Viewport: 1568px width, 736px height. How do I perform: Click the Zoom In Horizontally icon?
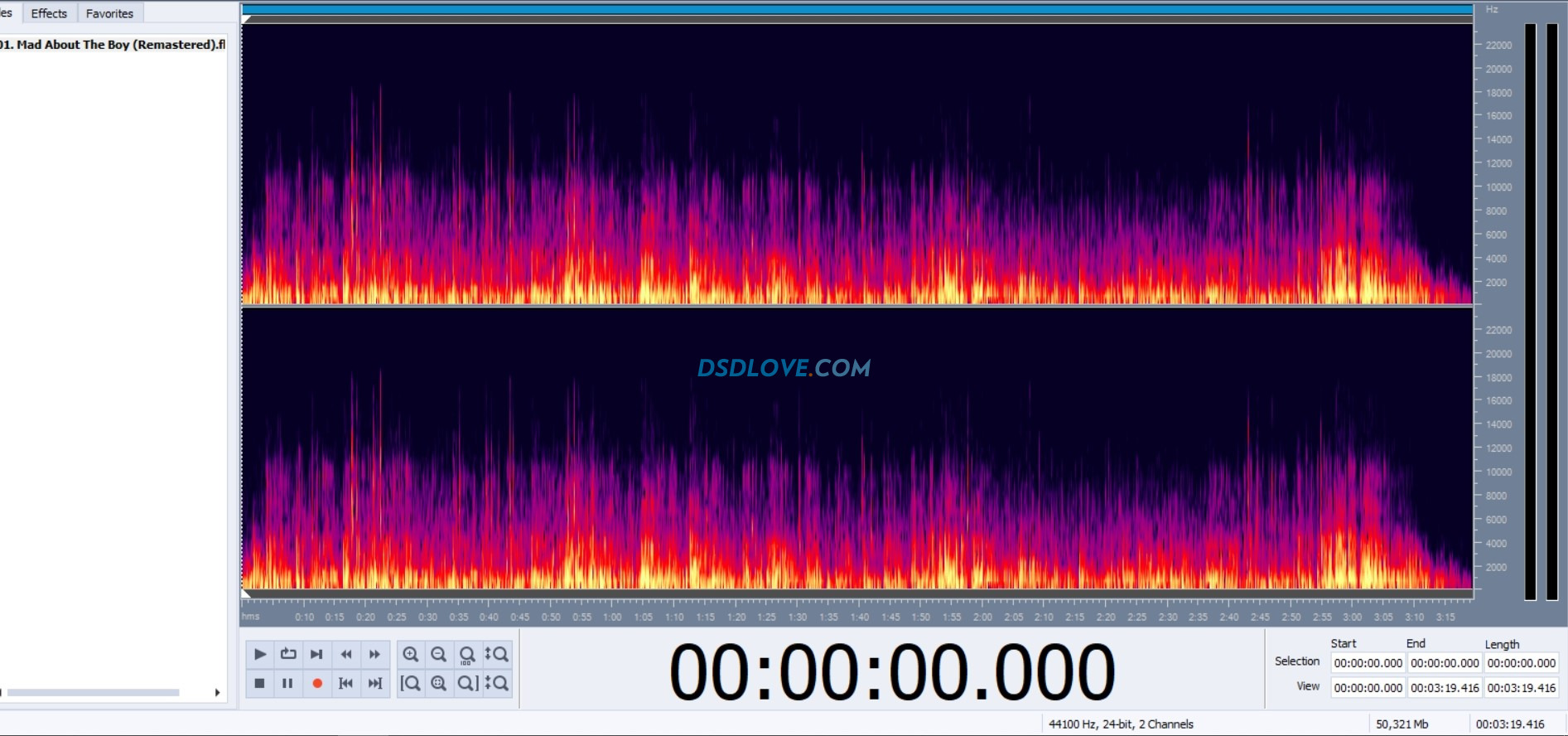(410, 654)
